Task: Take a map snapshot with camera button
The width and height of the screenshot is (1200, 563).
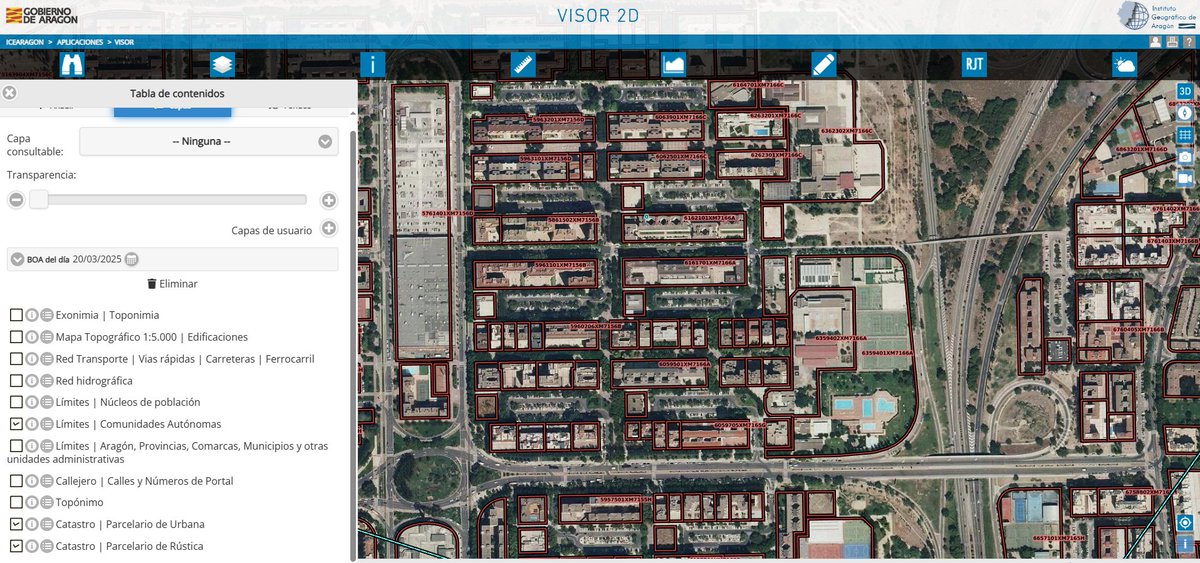Action: 1185,157
